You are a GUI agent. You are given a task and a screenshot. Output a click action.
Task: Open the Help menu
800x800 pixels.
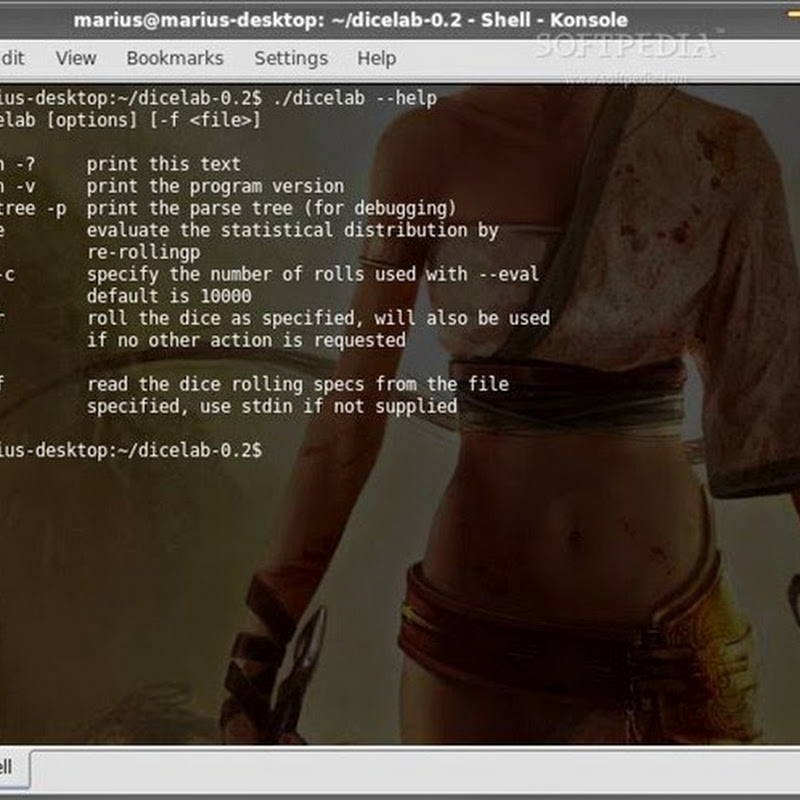click(x=377, y=58)
